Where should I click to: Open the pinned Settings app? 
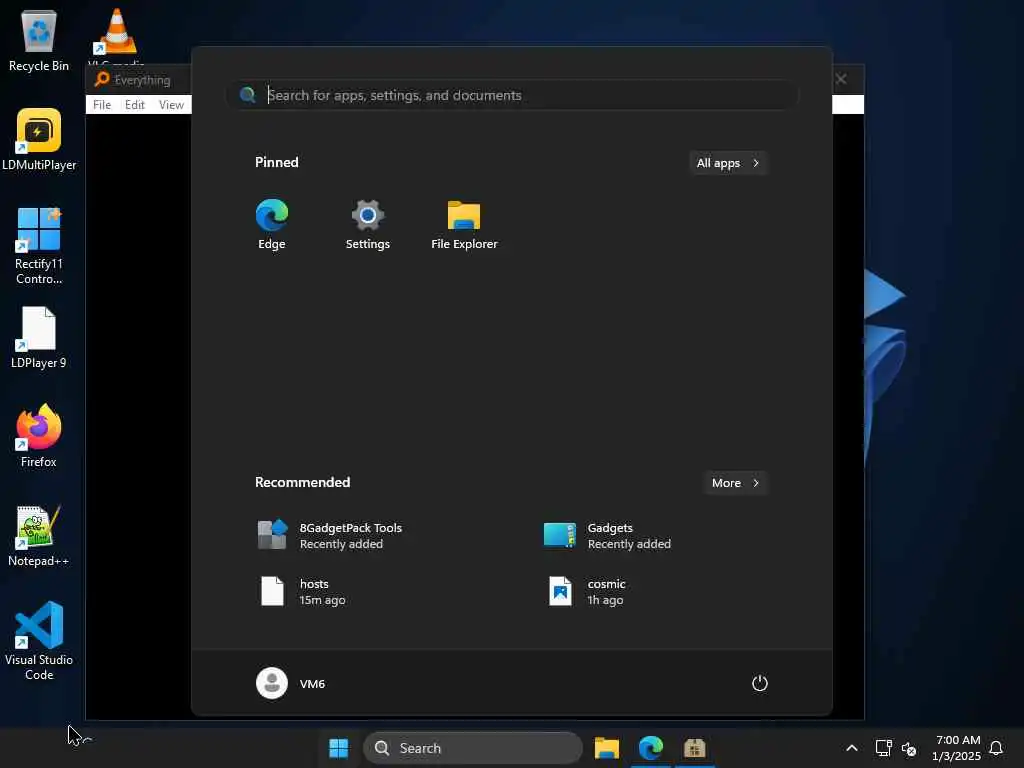368,224
